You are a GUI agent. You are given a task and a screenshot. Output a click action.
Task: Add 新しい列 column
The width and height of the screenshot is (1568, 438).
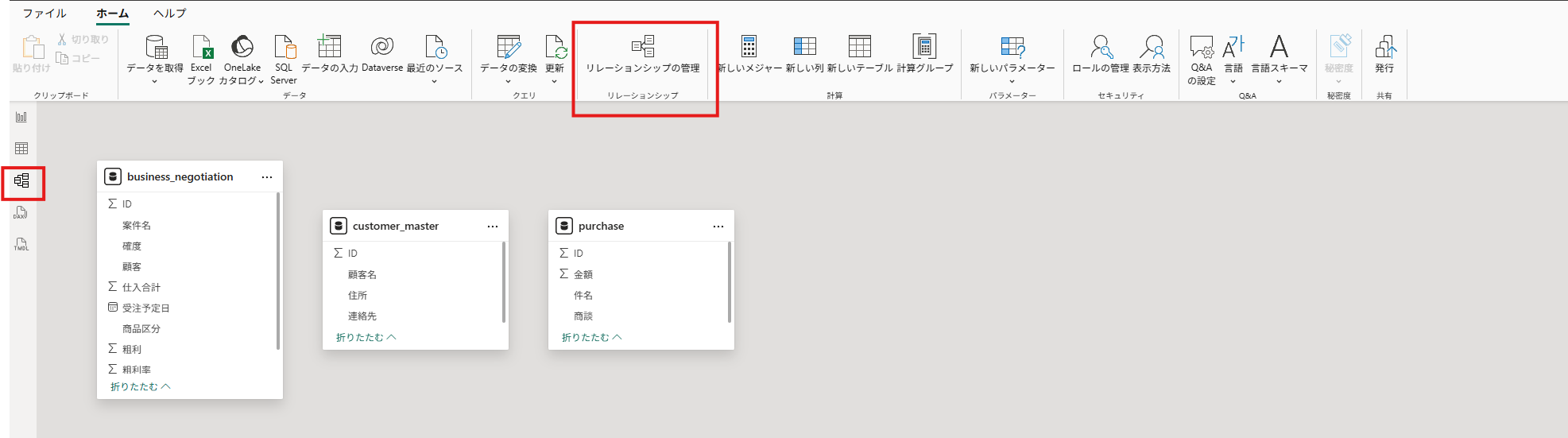point(804,54)
